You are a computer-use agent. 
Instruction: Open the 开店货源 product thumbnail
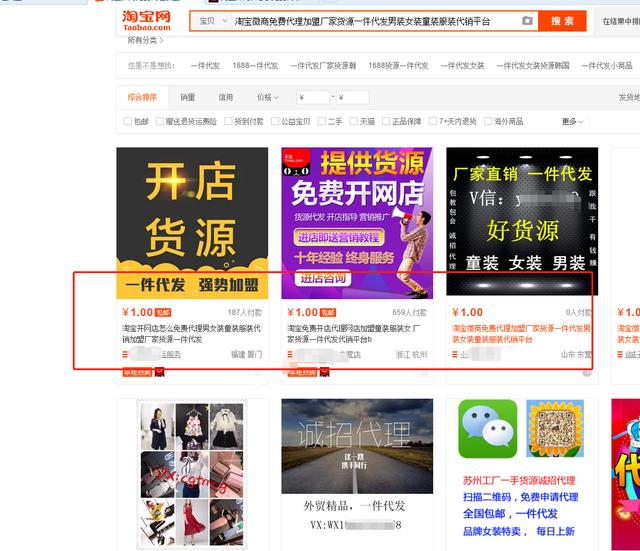pos(192,222)
